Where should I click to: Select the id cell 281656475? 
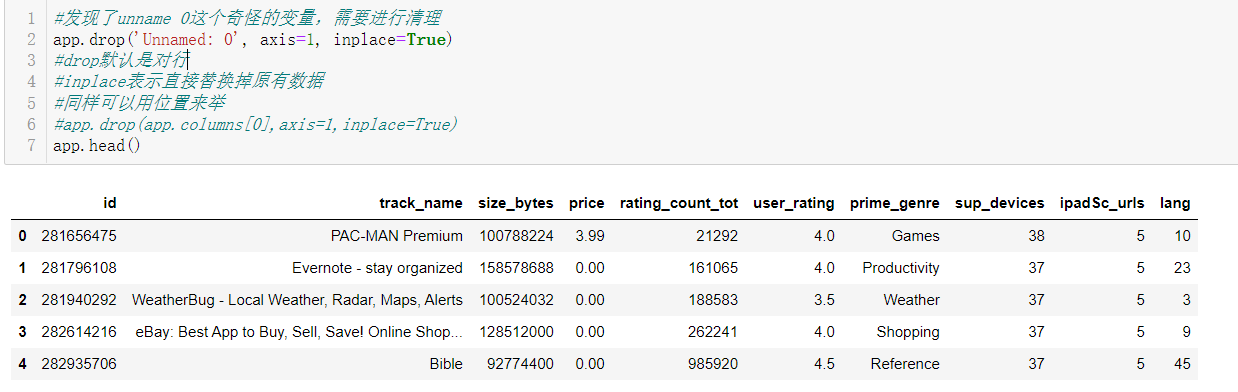pos(79,236)
